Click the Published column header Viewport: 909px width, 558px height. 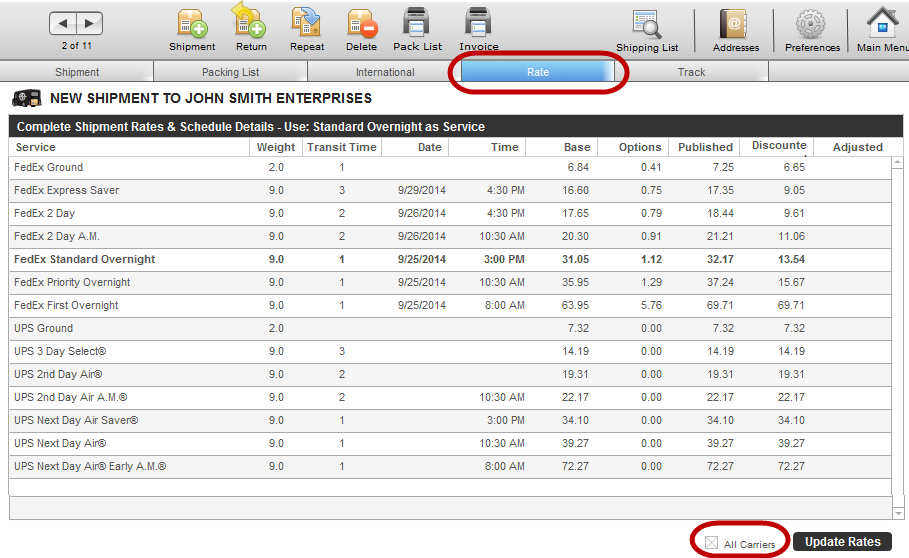705,147
